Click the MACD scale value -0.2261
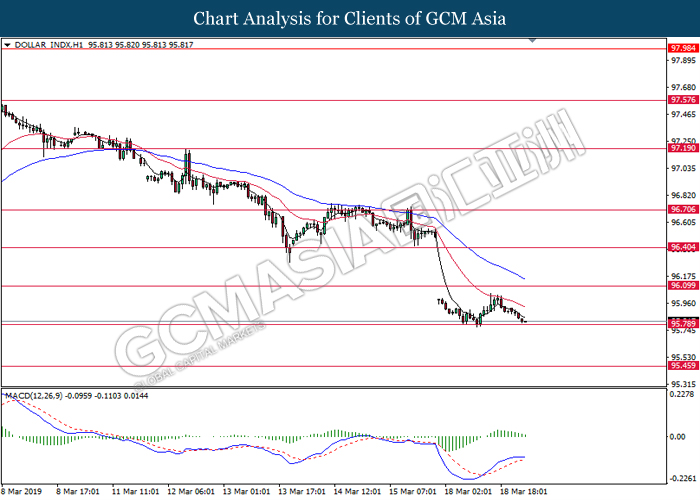The width and height of the screenshot is (700, 500). (x=682, y=479)
